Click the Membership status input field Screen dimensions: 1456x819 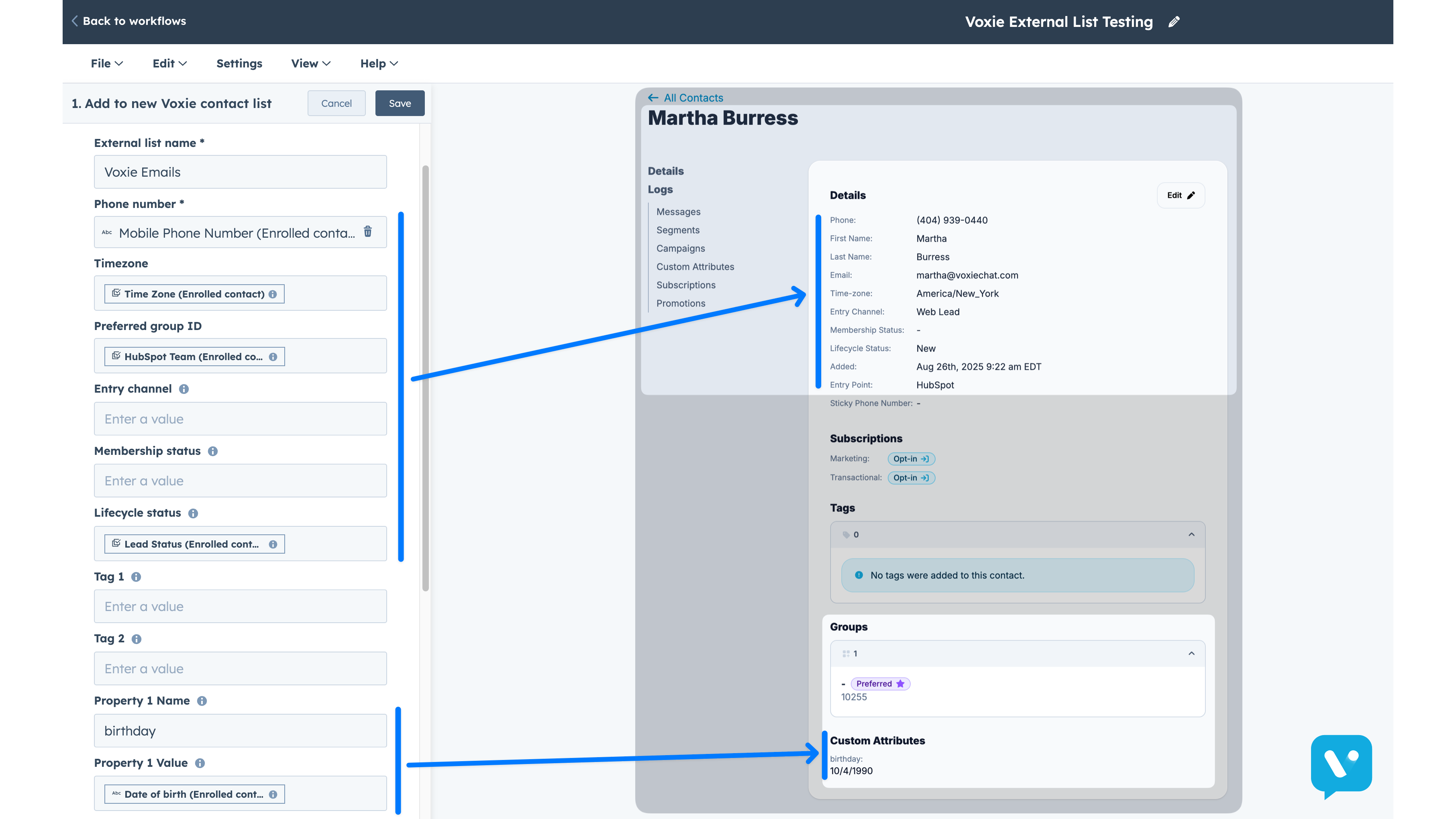pyautogui.click(x=240, y=481)
